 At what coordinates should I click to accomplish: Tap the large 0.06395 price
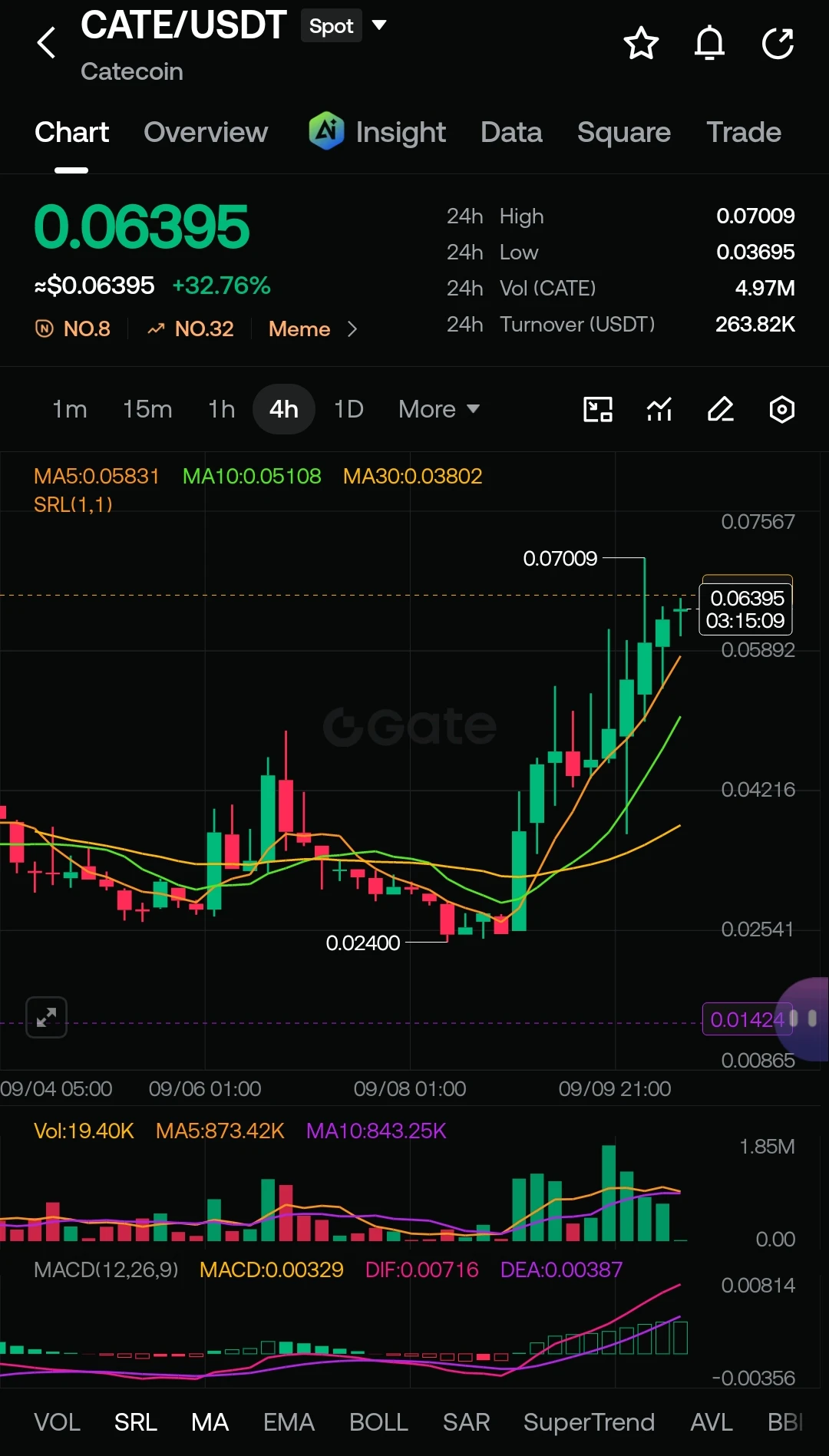click(142, 227)
